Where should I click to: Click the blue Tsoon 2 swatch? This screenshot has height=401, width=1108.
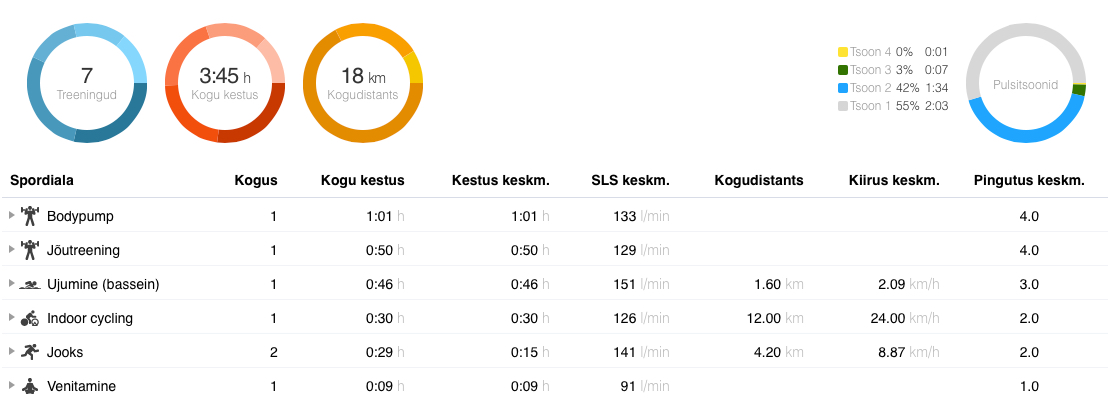click(842, 88)
